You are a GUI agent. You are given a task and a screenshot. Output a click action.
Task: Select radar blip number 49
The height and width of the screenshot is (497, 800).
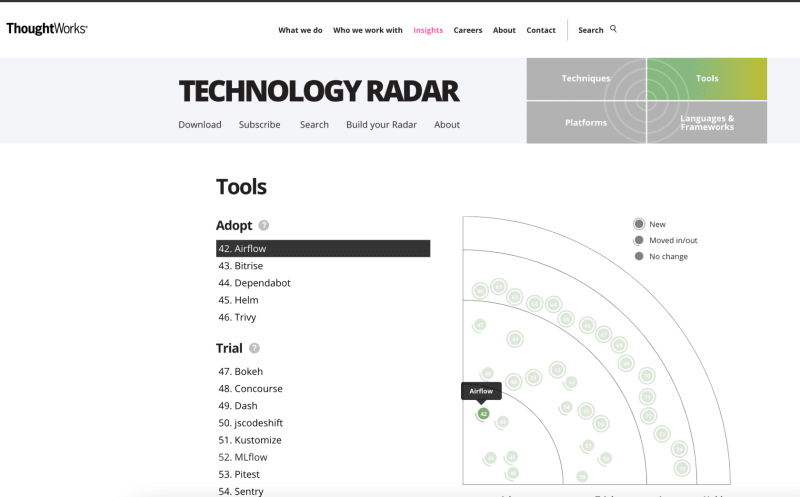point(515,339)
